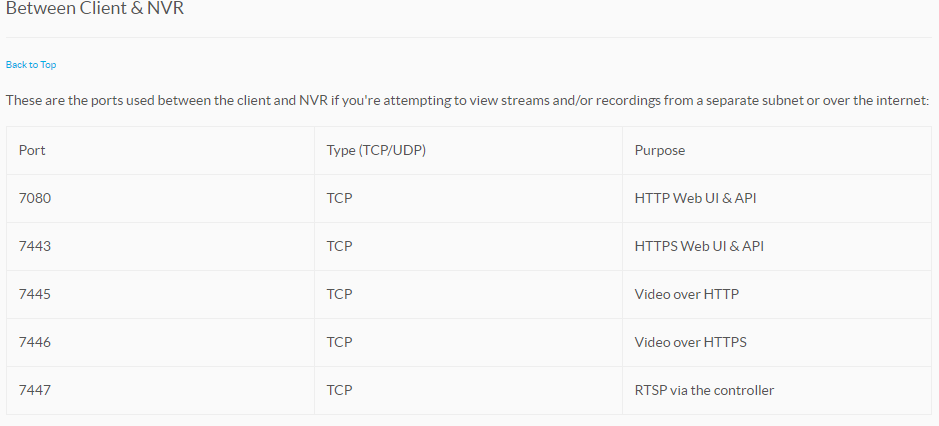The image size is (939, 426).
Task: Click the Back to Top link
Action: (x=31, y=65)
